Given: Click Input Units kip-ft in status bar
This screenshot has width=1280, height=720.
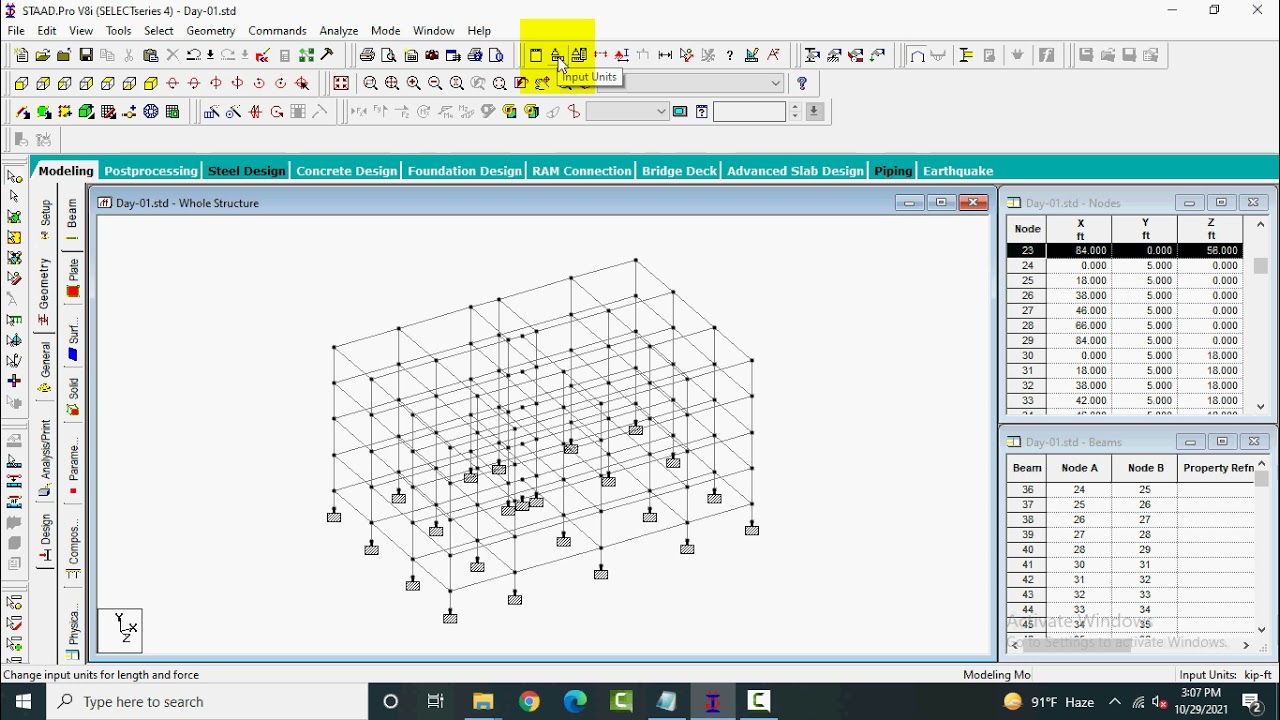Looking at the screenshot, I should tap(1225, 675).
